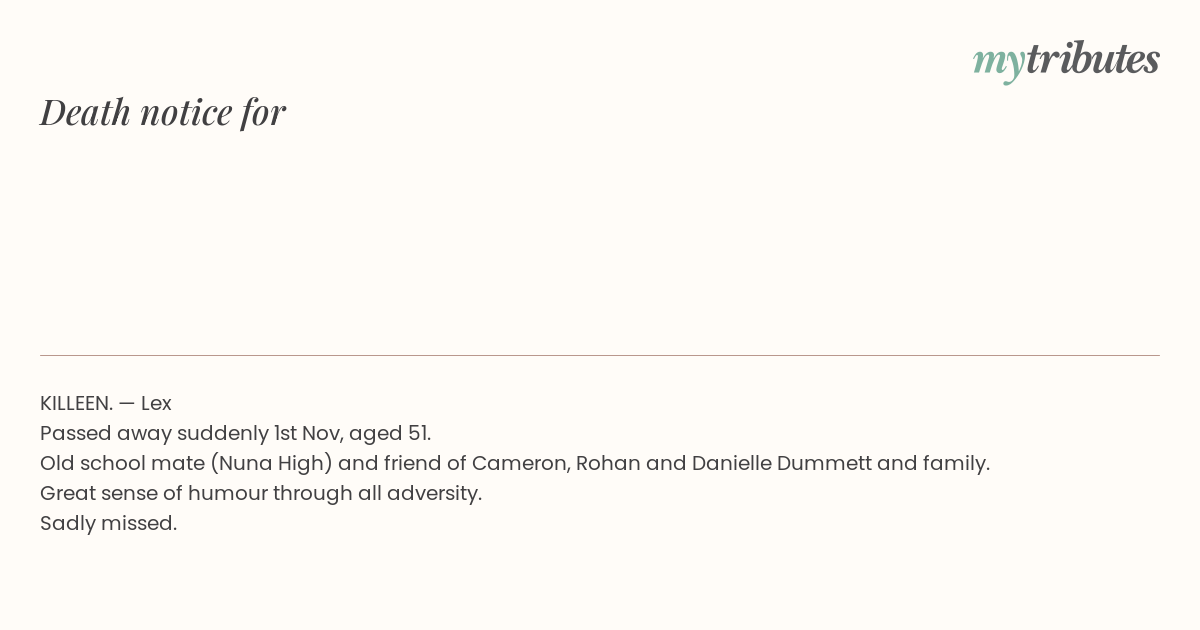Click the mytributes logo
The image size is (1200, 630).
coord(1066,60)
